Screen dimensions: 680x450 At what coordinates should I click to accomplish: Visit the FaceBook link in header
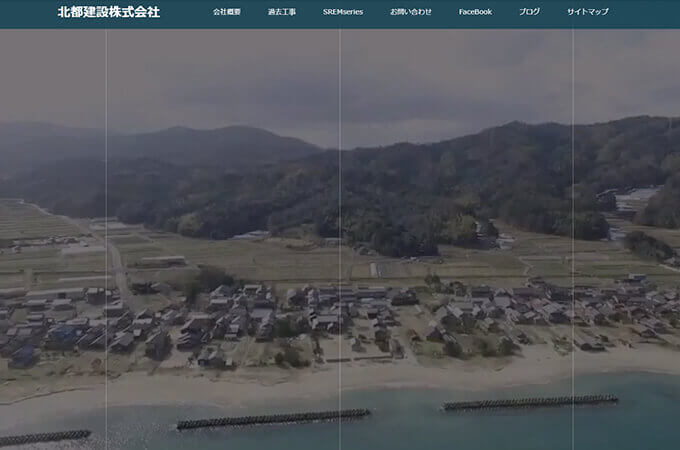[475, 12]
